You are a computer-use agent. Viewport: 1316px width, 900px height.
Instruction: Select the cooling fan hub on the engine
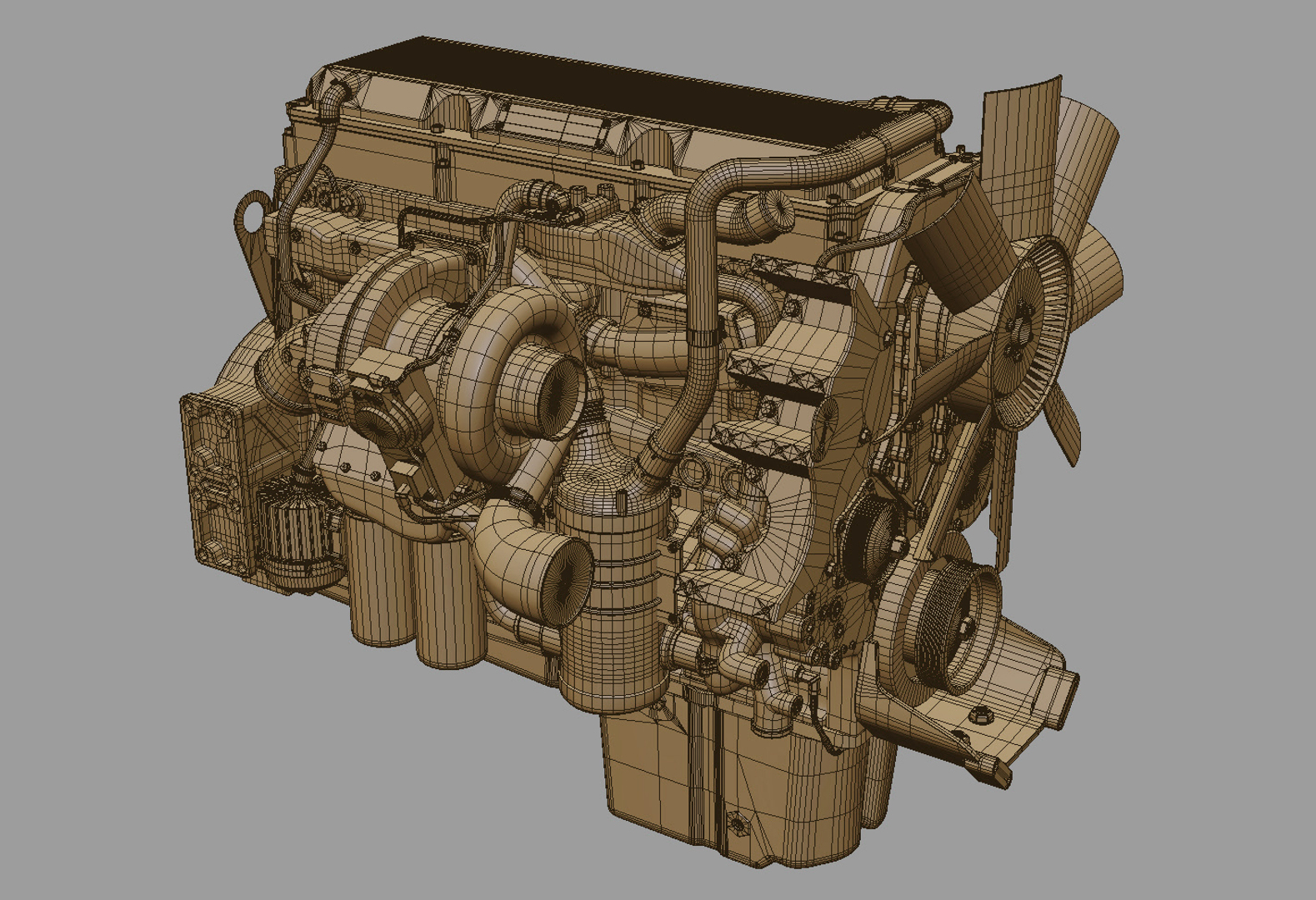point(1030,332)
